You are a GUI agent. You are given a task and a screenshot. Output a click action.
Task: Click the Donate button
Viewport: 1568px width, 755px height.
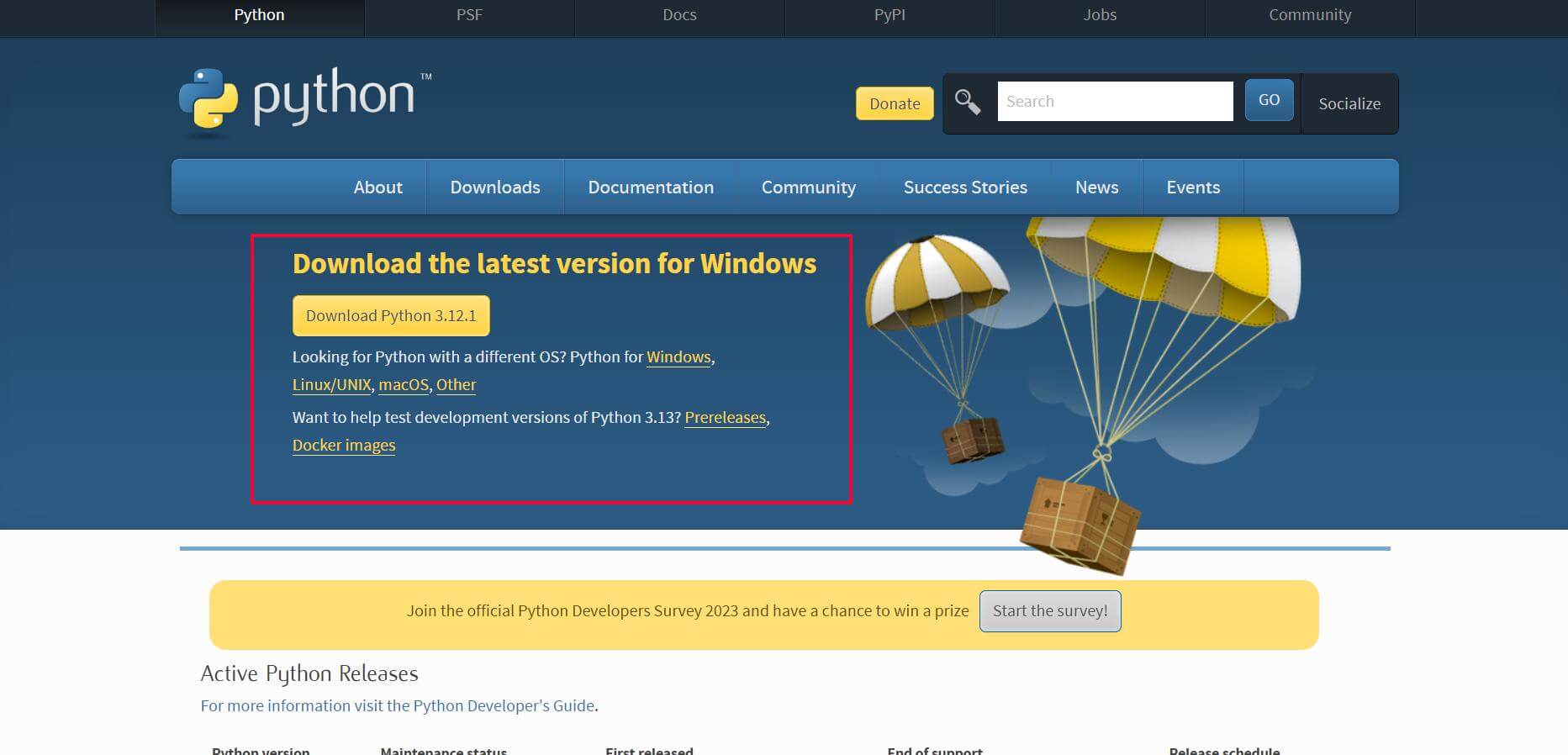[895, 103]
